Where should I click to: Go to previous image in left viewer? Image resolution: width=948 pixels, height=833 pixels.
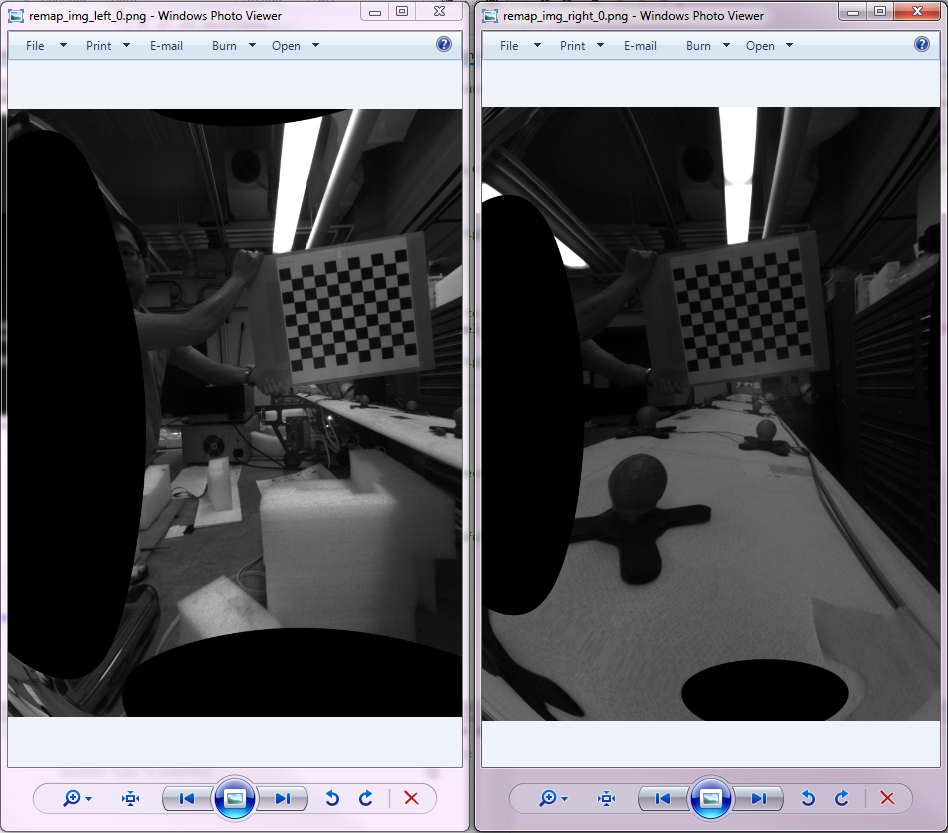coord(187,799)
